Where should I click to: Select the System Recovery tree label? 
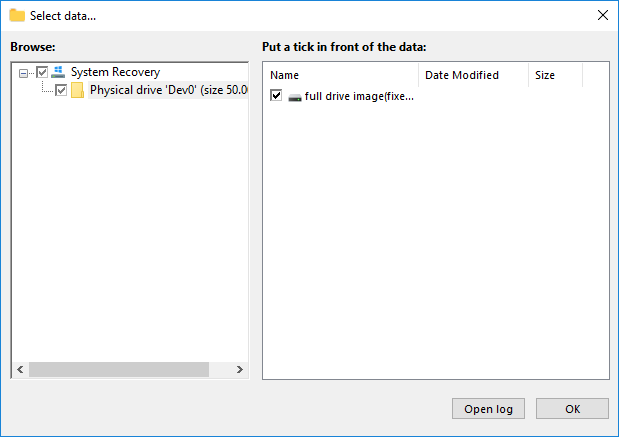pos(115,72)
